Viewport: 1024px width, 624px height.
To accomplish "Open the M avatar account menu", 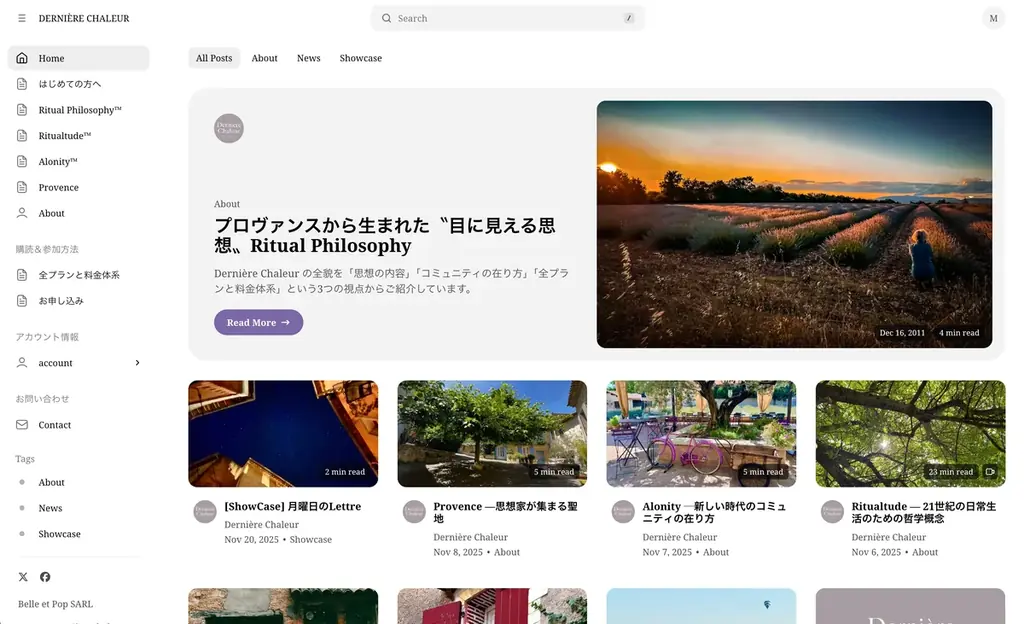I will pyautogui.click(x=993, y=18).
